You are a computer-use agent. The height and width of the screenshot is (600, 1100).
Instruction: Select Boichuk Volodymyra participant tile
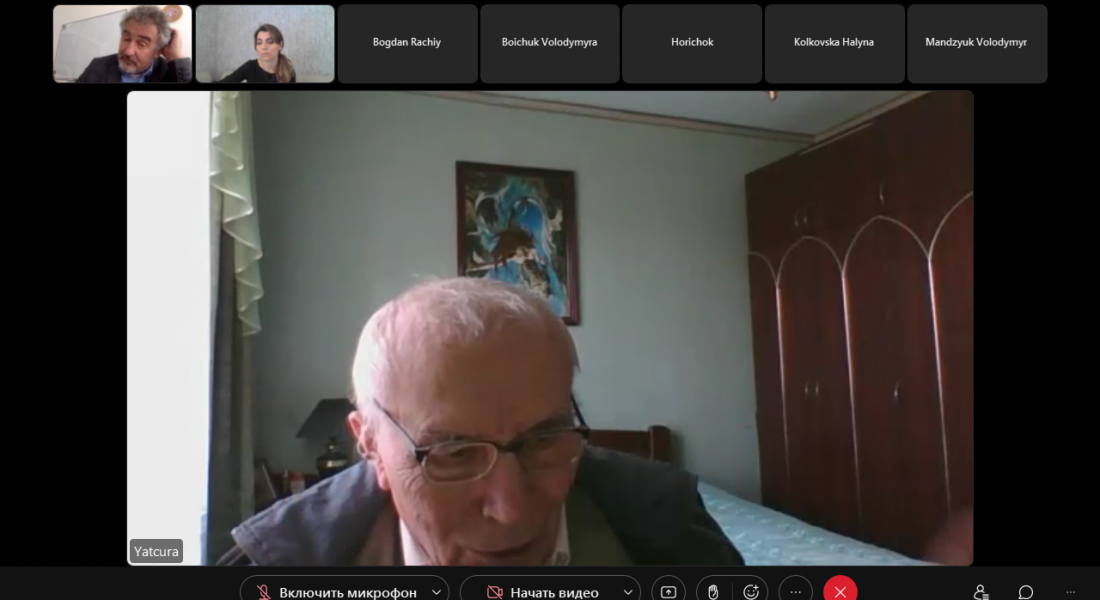tap(549, 43)
